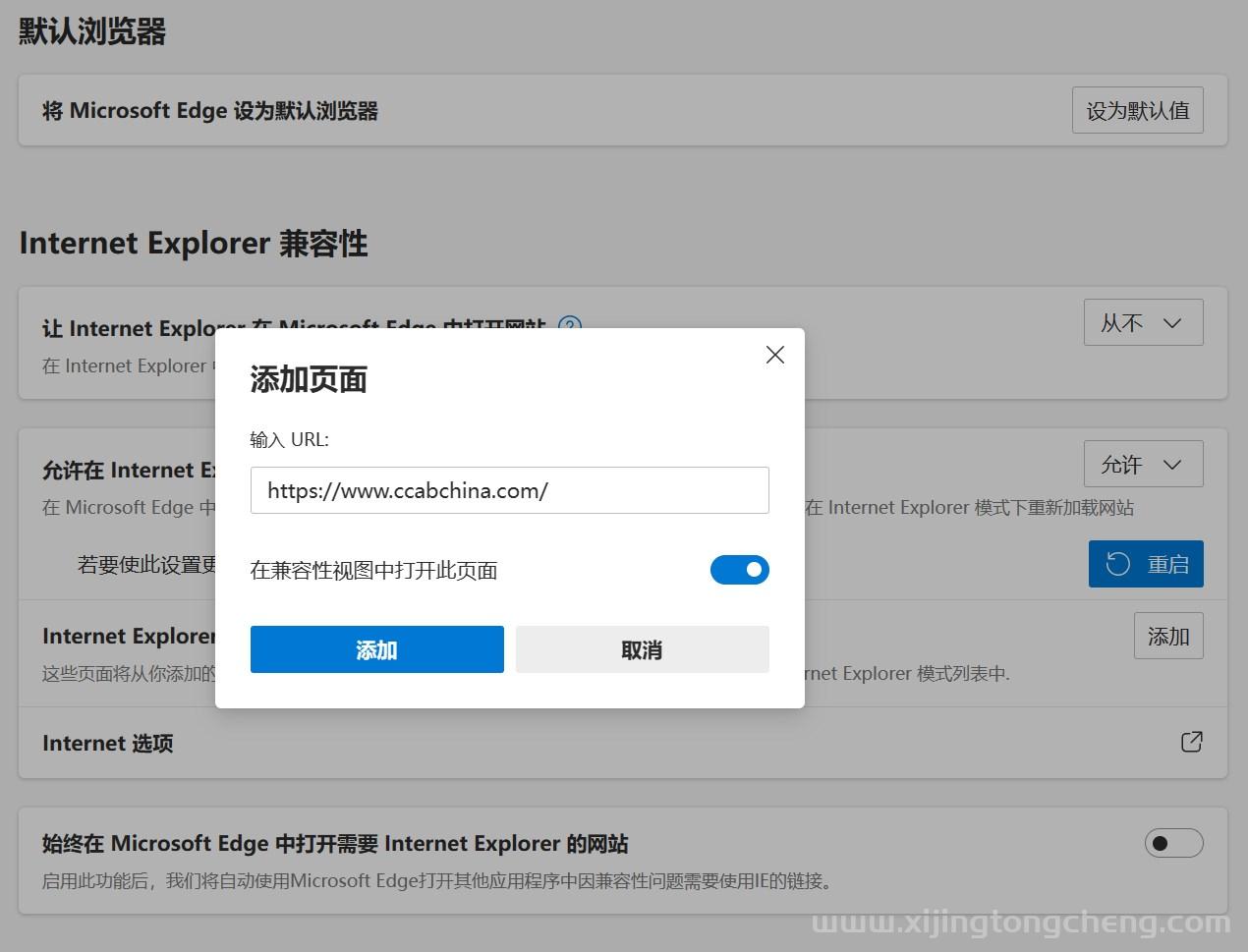Open Internet 选项 external link icon
This screenshot has height=952, width=1248.
1191,742
